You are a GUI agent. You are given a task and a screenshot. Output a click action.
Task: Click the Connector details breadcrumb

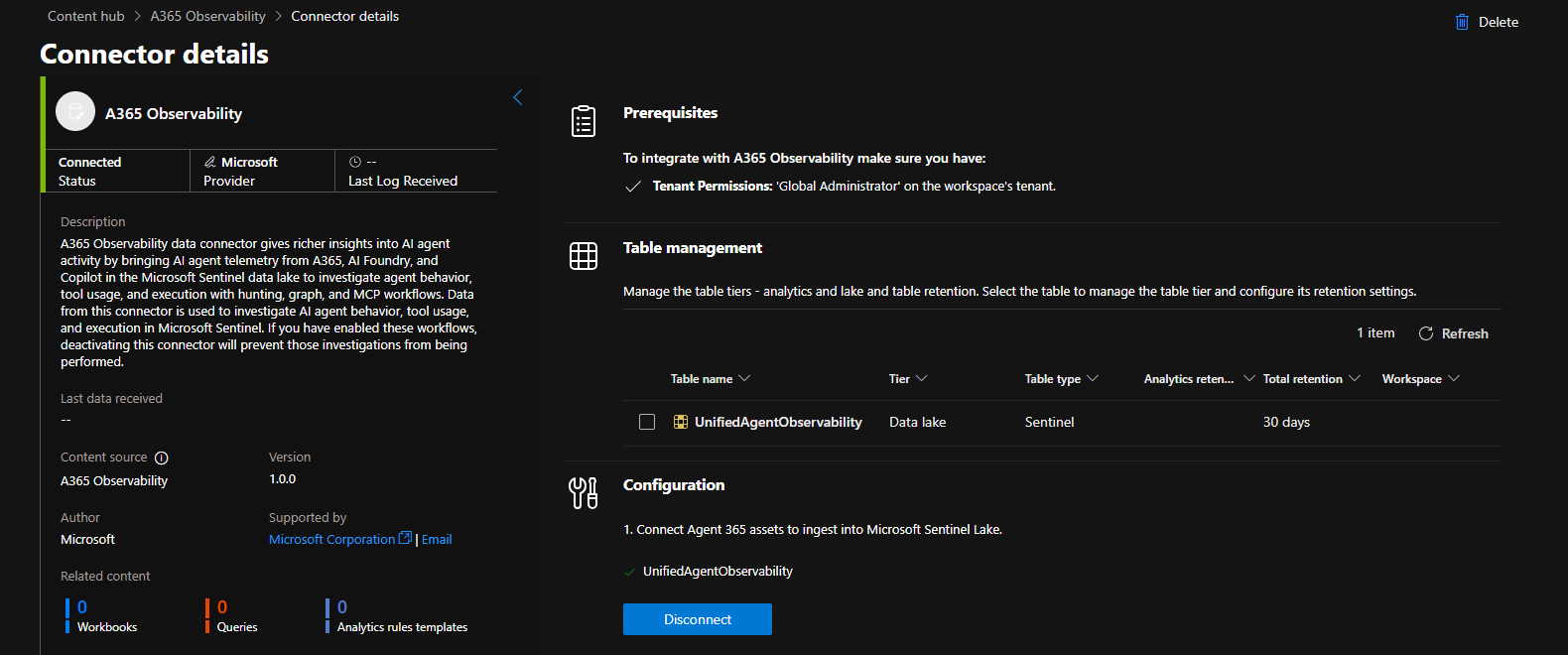tap(345, 16)
